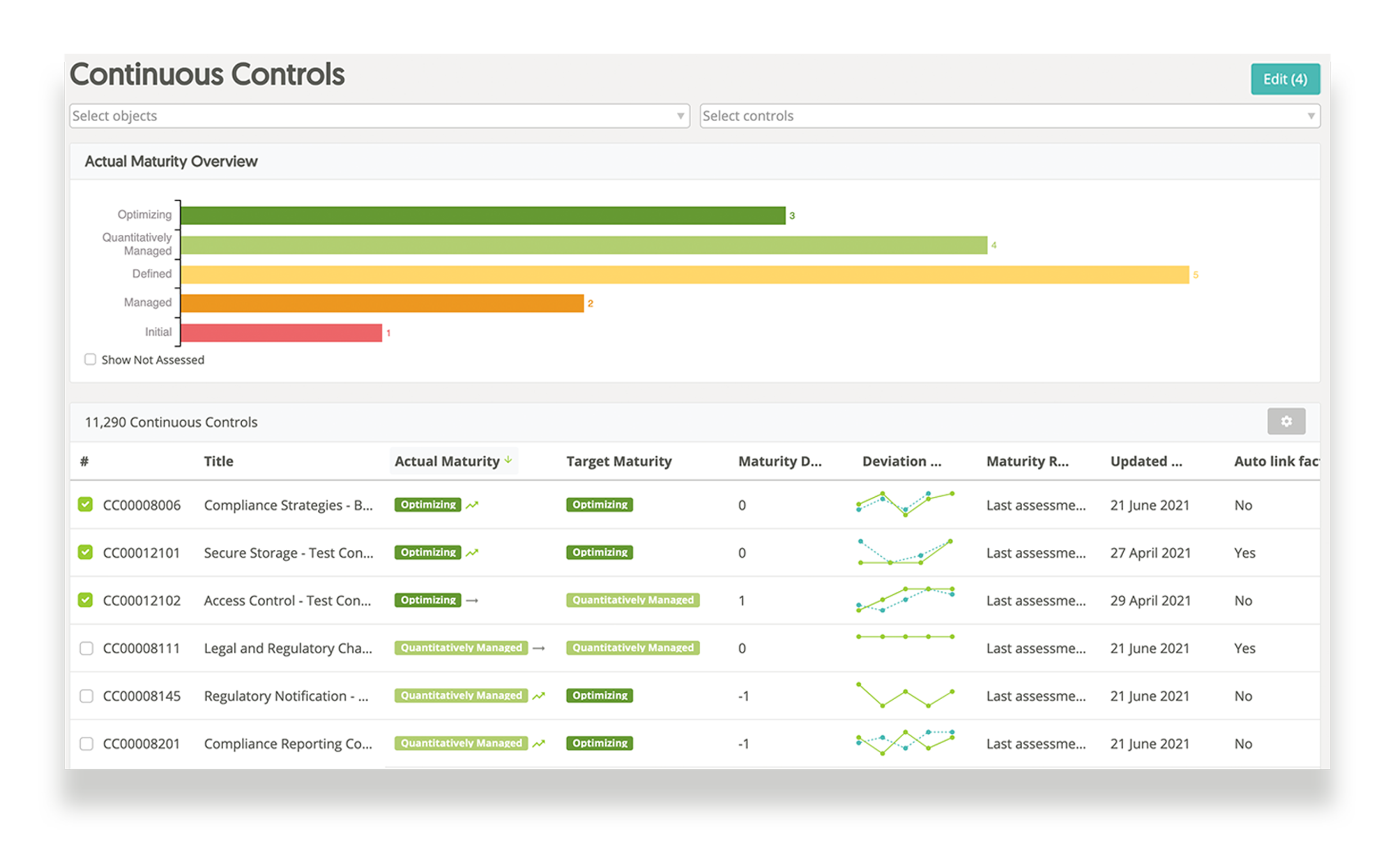Click sort arrow on Actual Maturity column
The height and width of the screenshot is (850, 1400).
coord(508,460)
